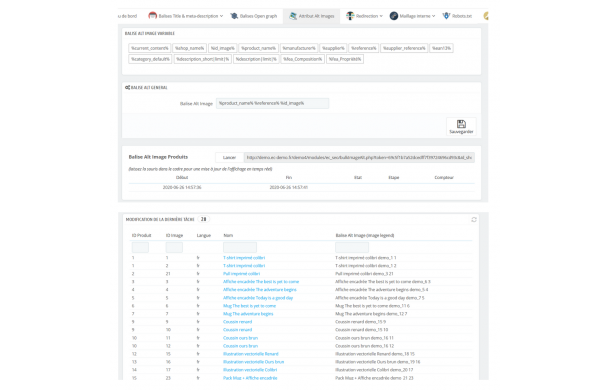Open Affiche encadrée The best is yet to come
The image size is (610, 390).
[x=261, y=282]
